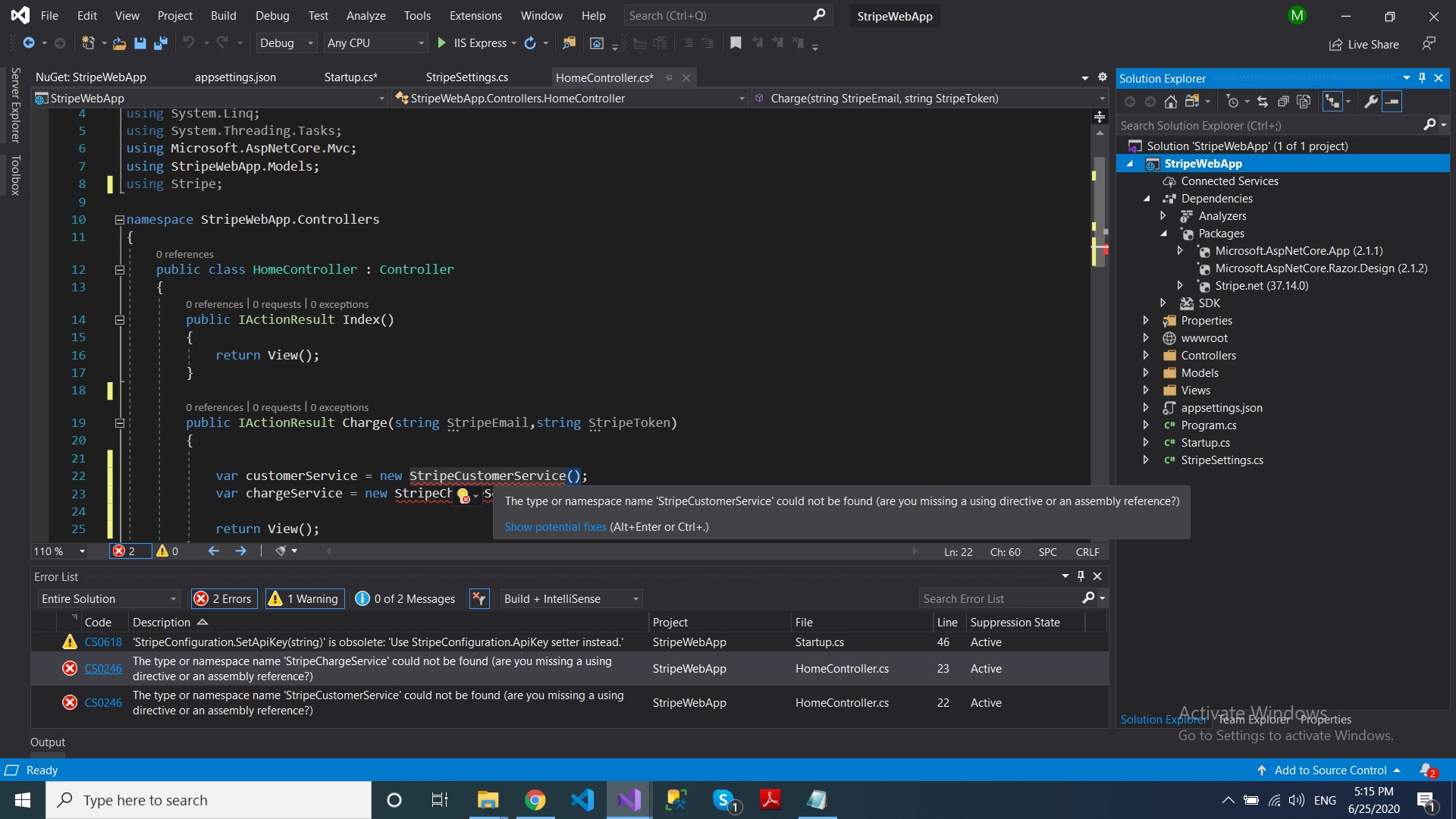This screenshot has width=1456, height=819.
Task: Open the Extensions menu
Action: [x=475, y=16]
